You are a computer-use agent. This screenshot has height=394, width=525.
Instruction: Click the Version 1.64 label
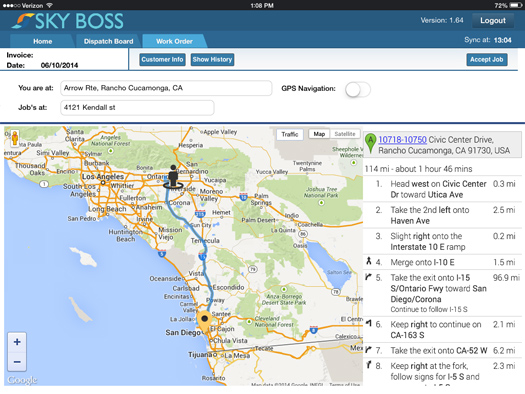442,20
